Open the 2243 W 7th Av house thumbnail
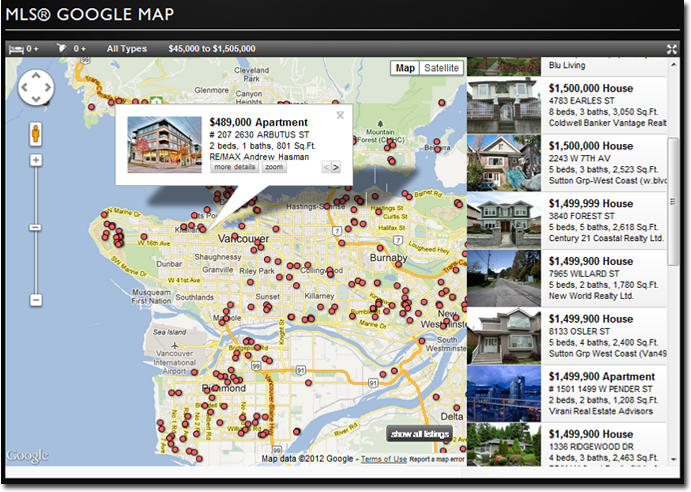Viewport: 691px width, 492px height. coord(504,163)
